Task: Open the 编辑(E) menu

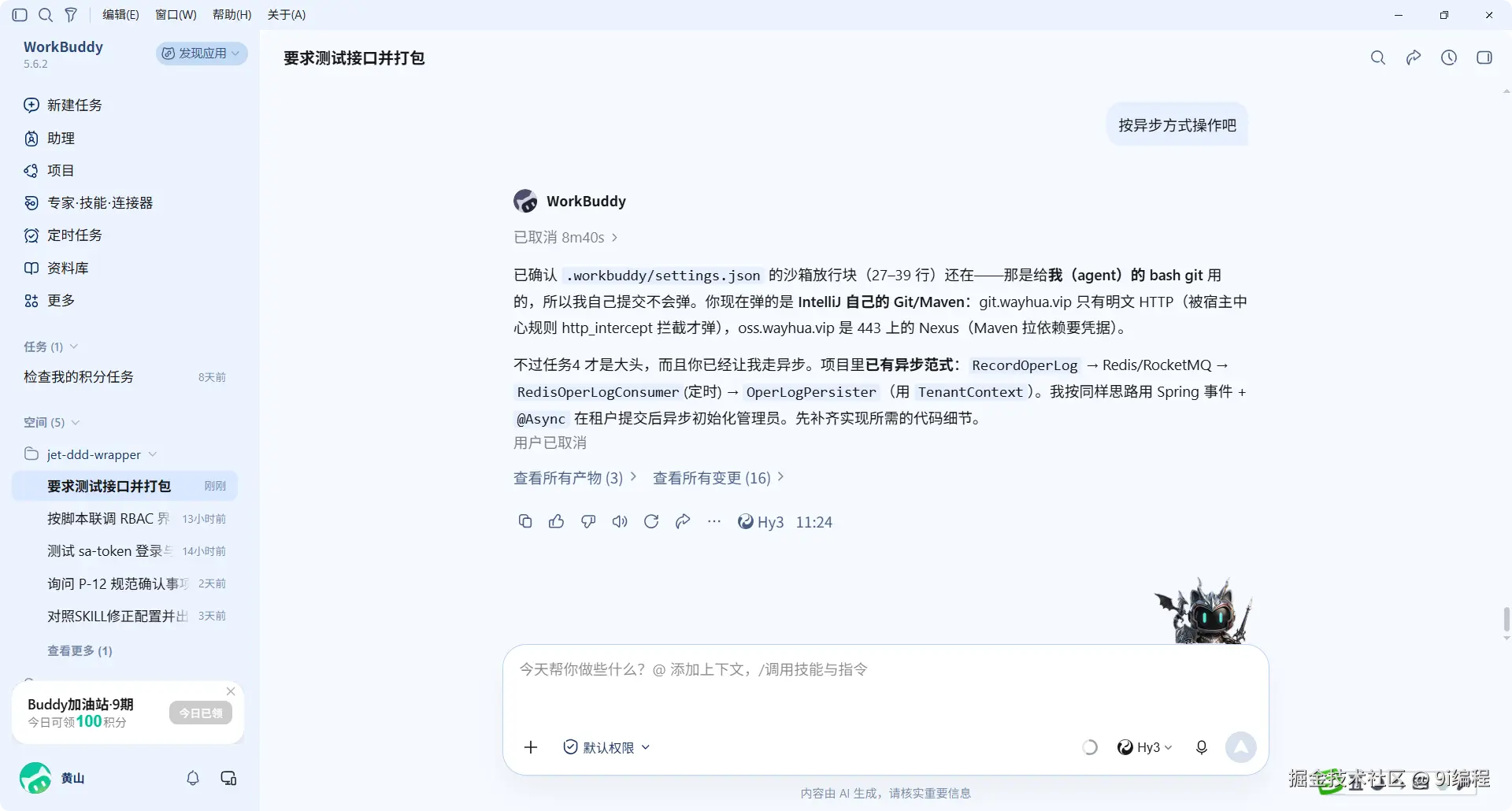Action: (x=120, y=15)
